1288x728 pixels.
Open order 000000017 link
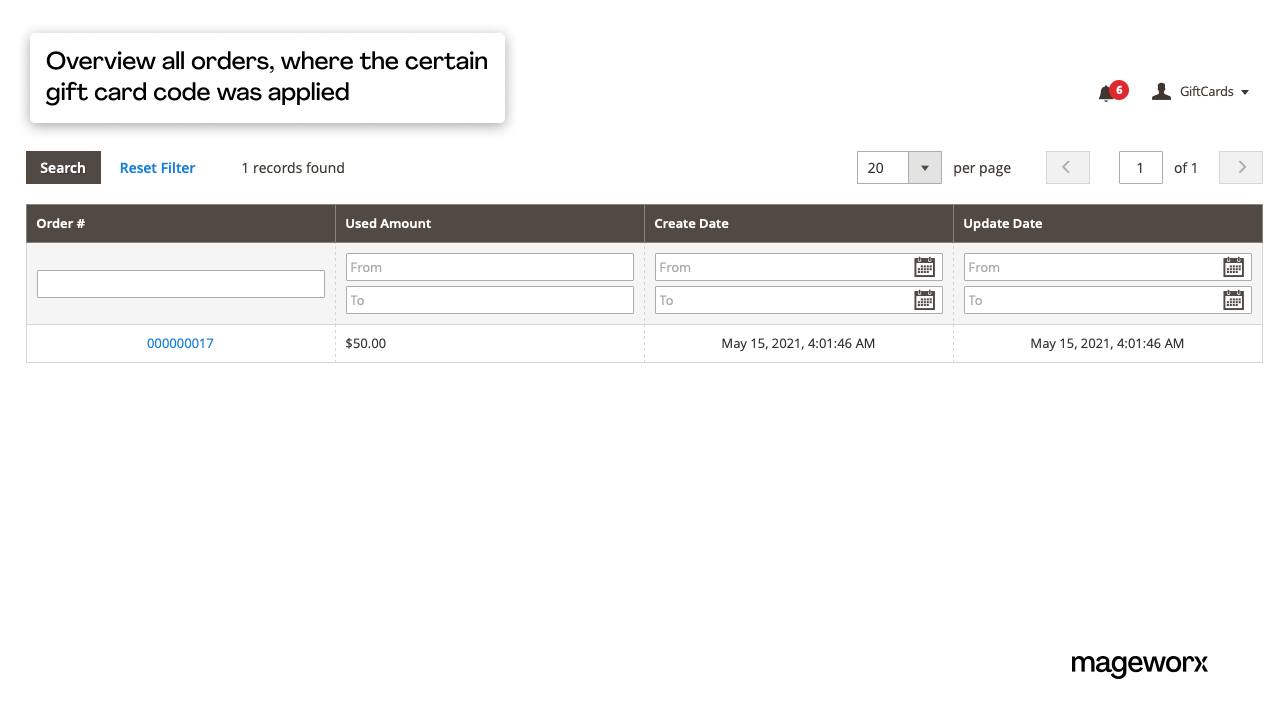pos(180,343)
